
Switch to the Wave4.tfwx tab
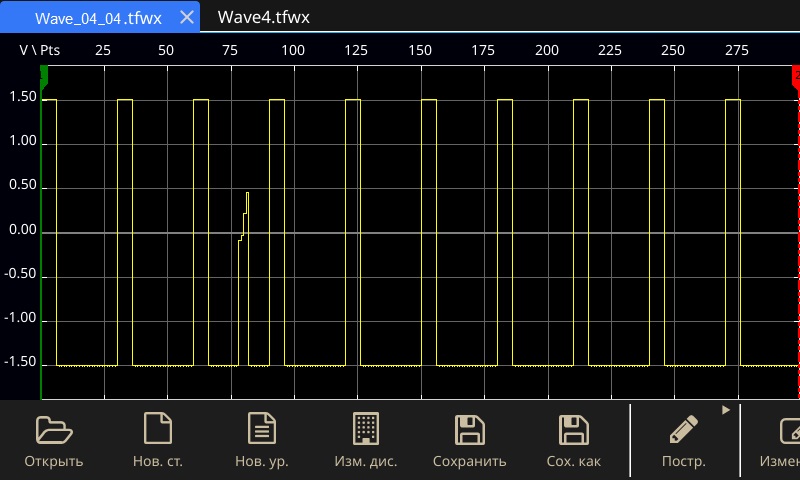click(x=263, y=17)
